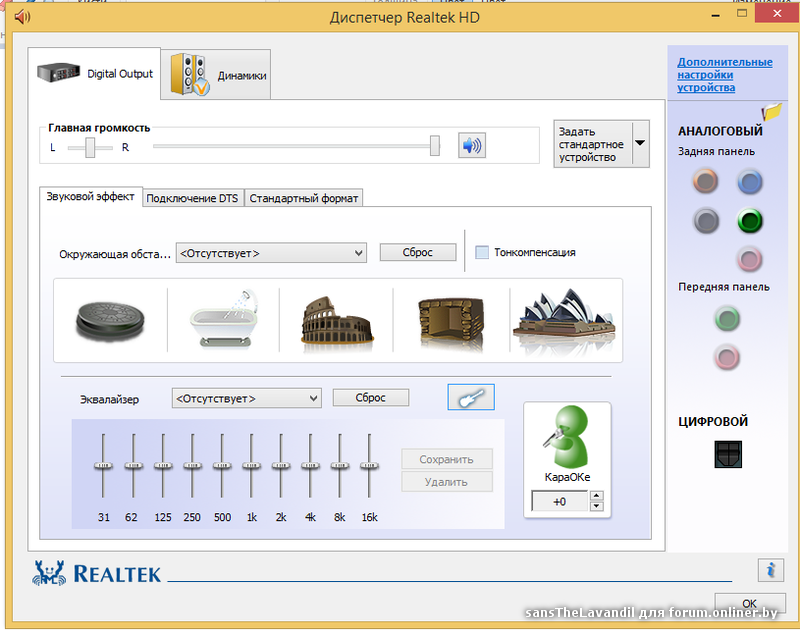Viewport: 800px width, 636px height.
Task: Click the information button icon
Action: 770,570
